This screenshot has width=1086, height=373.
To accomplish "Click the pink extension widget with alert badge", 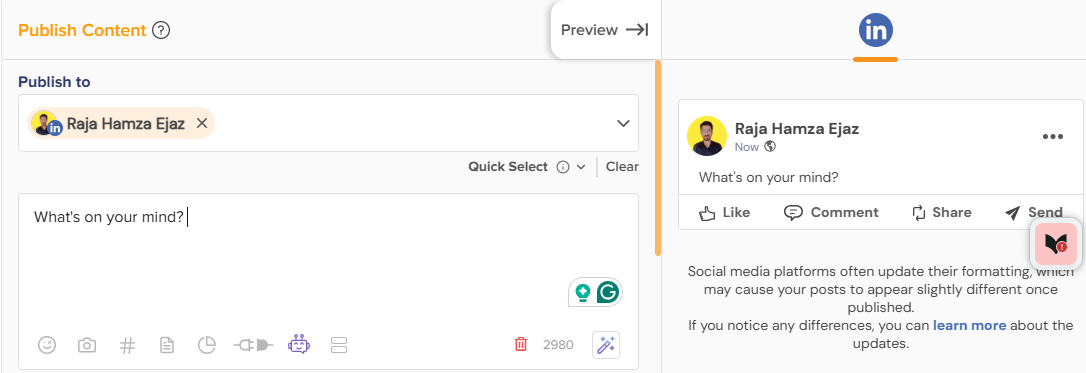I will pos(1055,243).
